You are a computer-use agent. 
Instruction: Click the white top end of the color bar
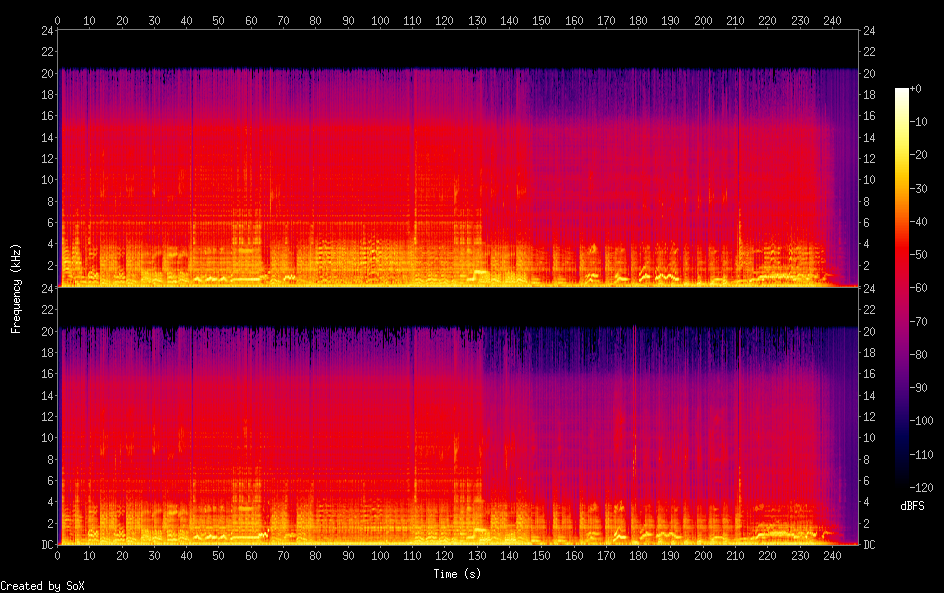pyautogui.click(x=902, y=92)
